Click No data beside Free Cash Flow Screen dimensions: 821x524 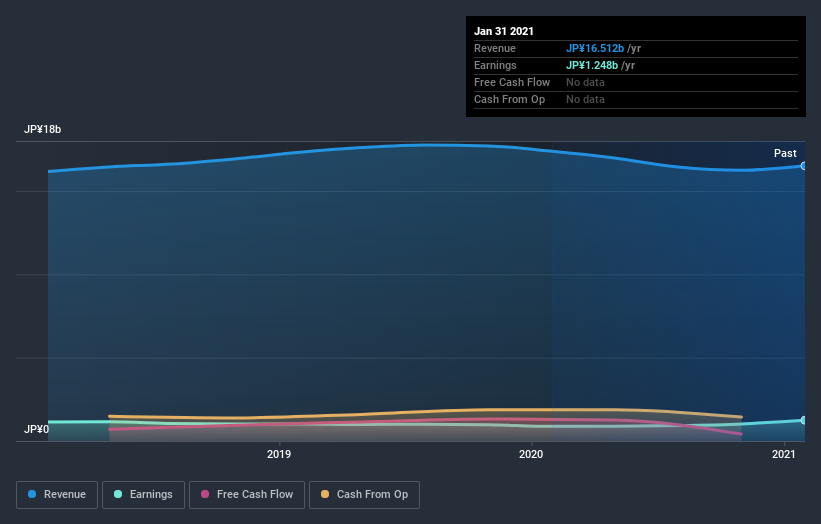[x=585, y=82]
